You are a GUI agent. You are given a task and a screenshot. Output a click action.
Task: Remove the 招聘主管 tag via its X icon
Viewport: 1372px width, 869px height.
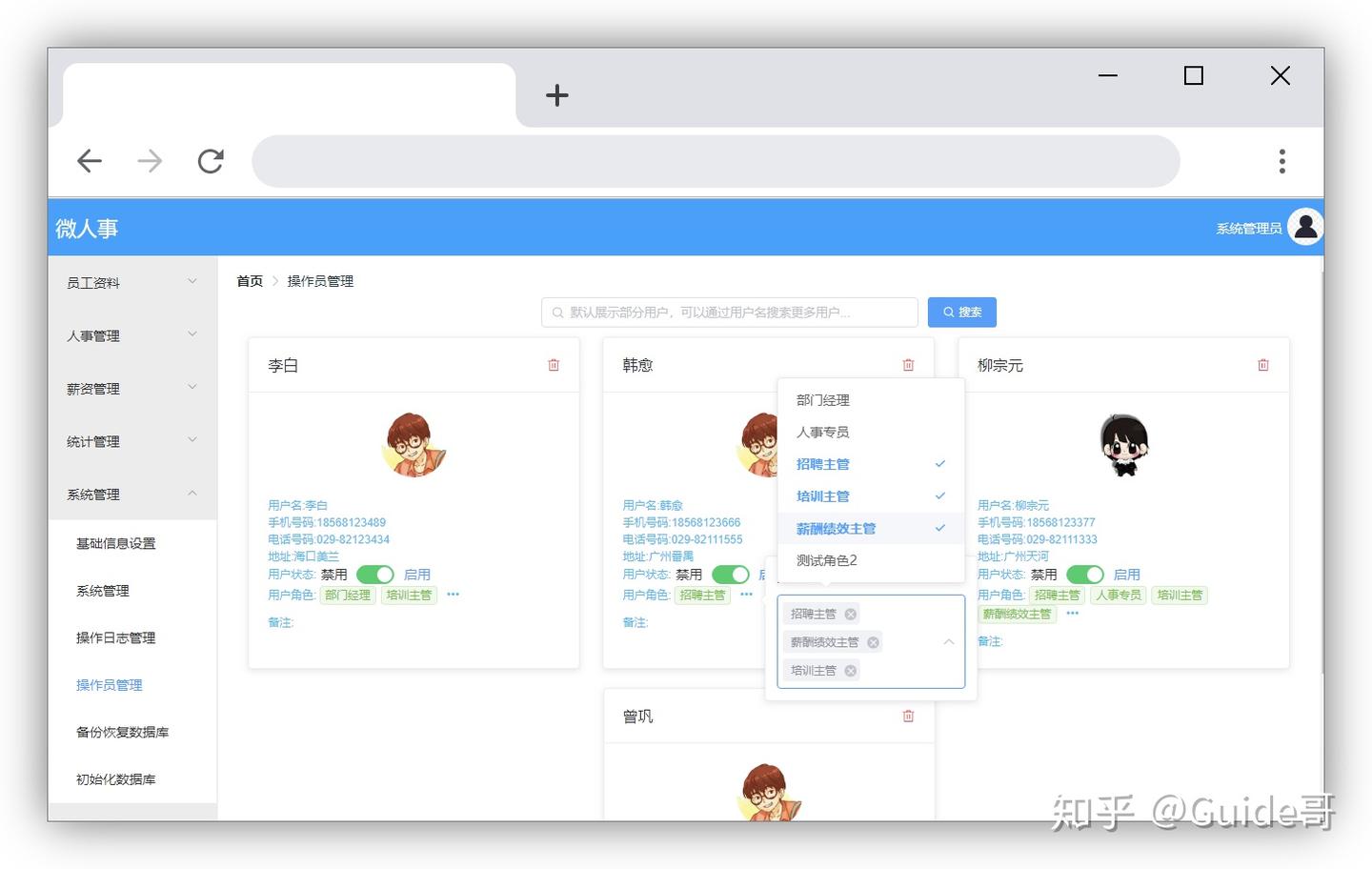[851, 613]
